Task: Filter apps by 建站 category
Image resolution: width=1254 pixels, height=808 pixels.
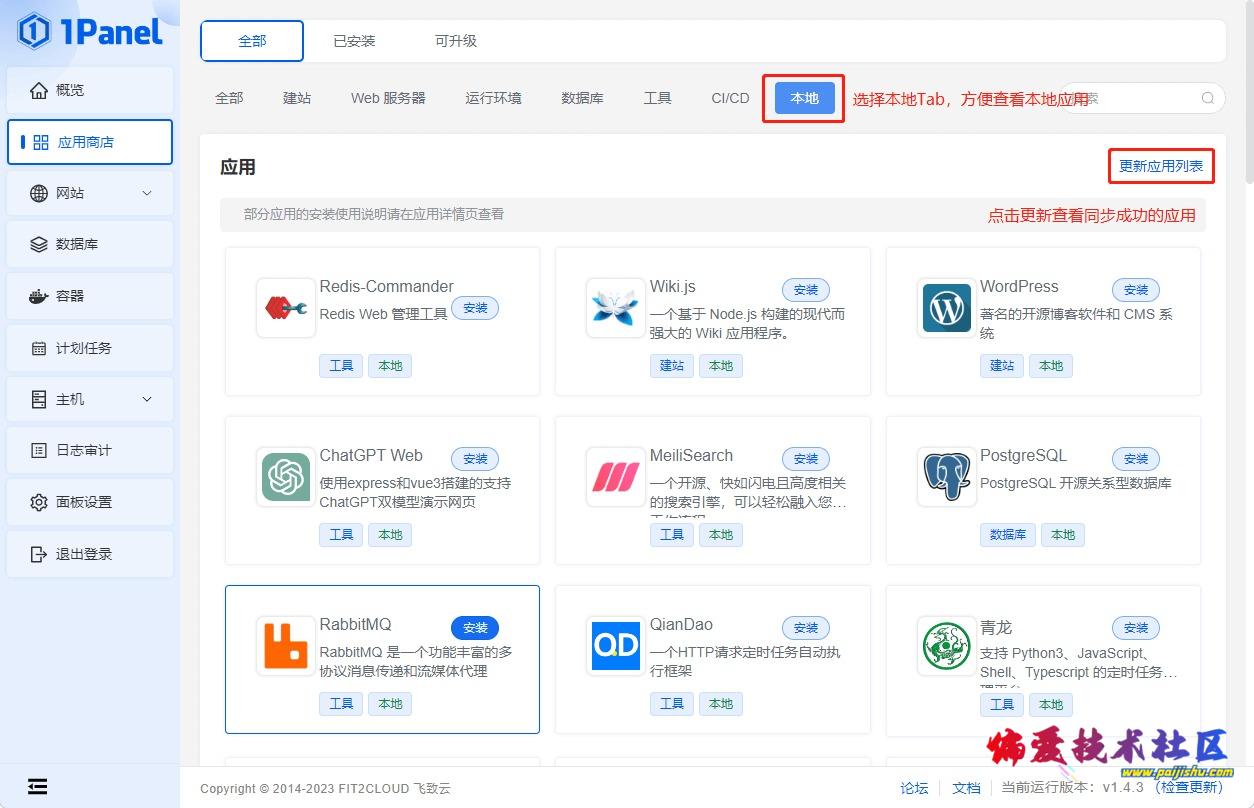Action: [x=297, y=98]
